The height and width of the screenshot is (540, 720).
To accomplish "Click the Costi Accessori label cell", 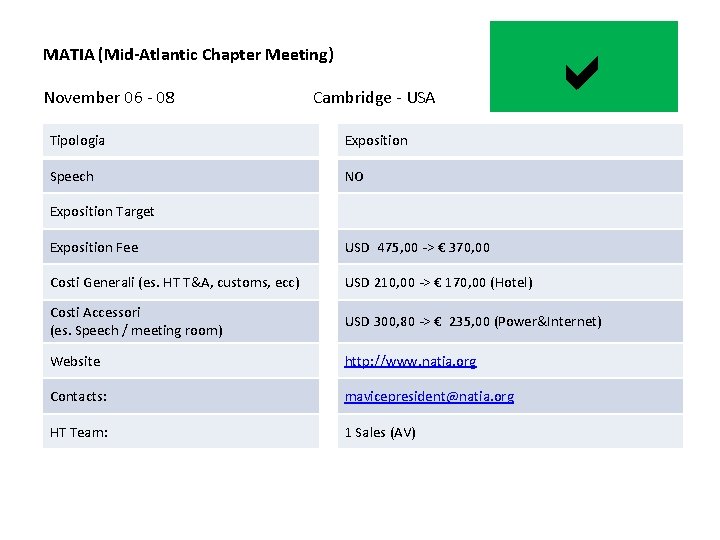I will pyautogui.click(x=181, y=321).
